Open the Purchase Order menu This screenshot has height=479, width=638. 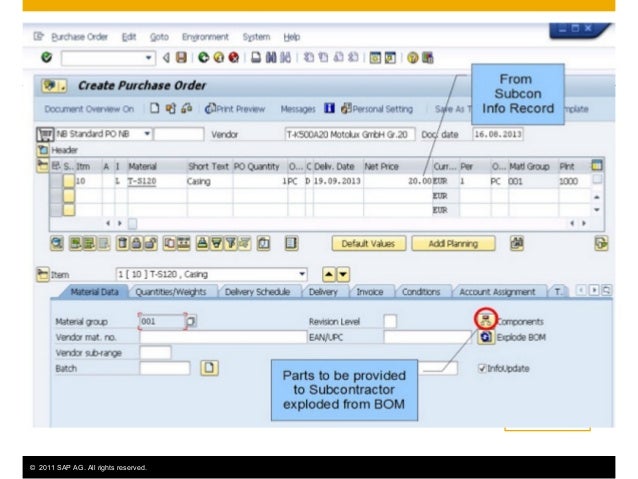pos(79,37)
